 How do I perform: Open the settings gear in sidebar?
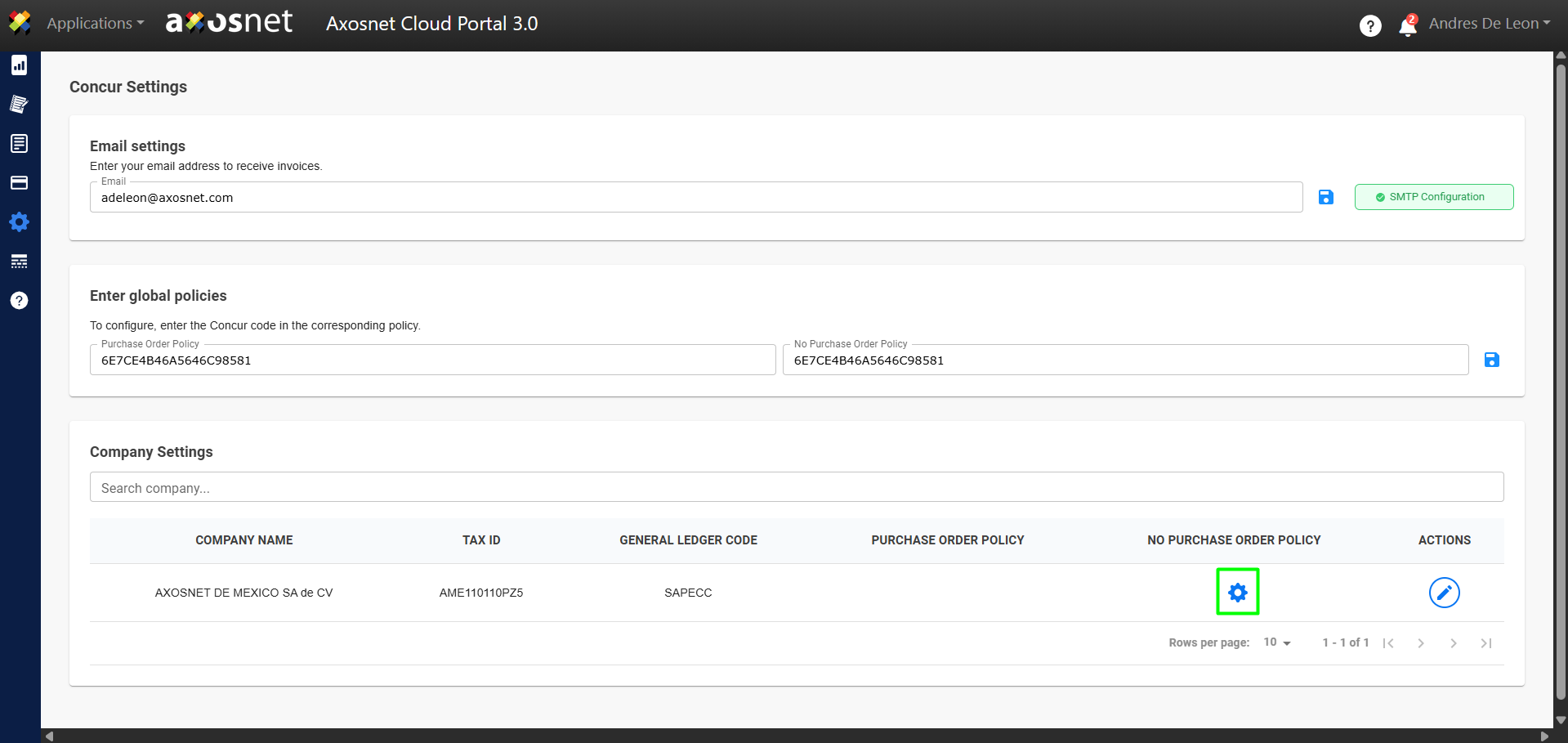pos(20,222)
